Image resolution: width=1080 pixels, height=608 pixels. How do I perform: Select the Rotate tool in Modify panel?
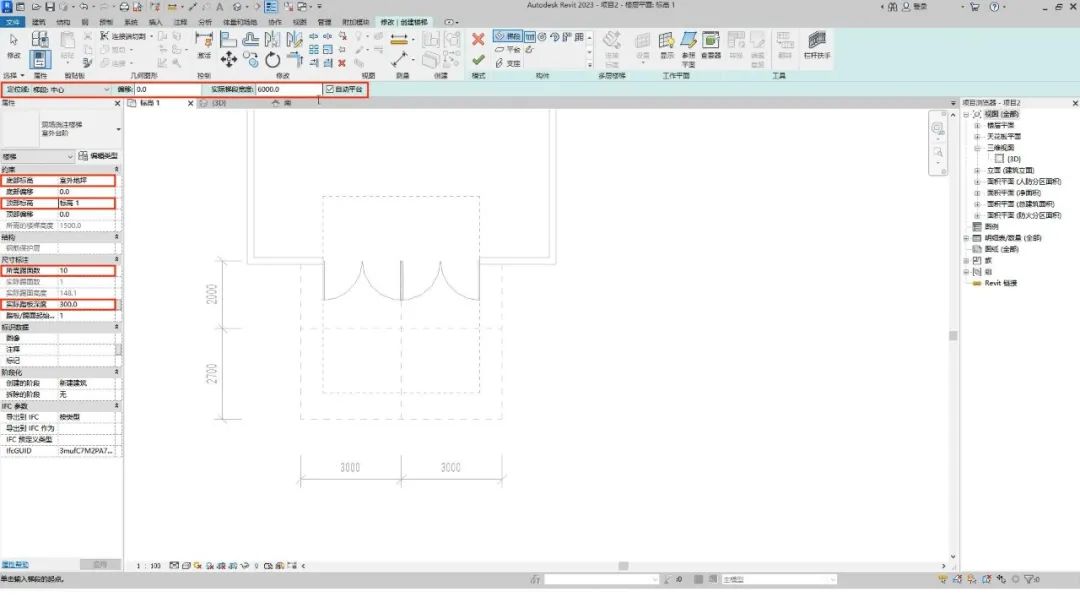(x=273, y=60)
